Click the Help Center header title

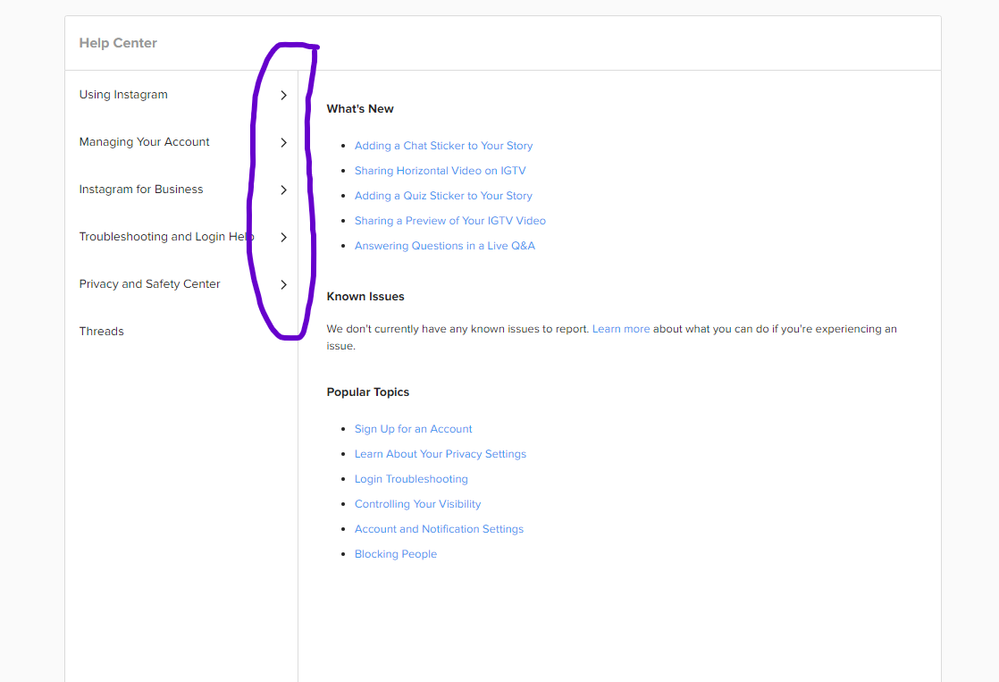pyautogui.click(x=118, y=43)
